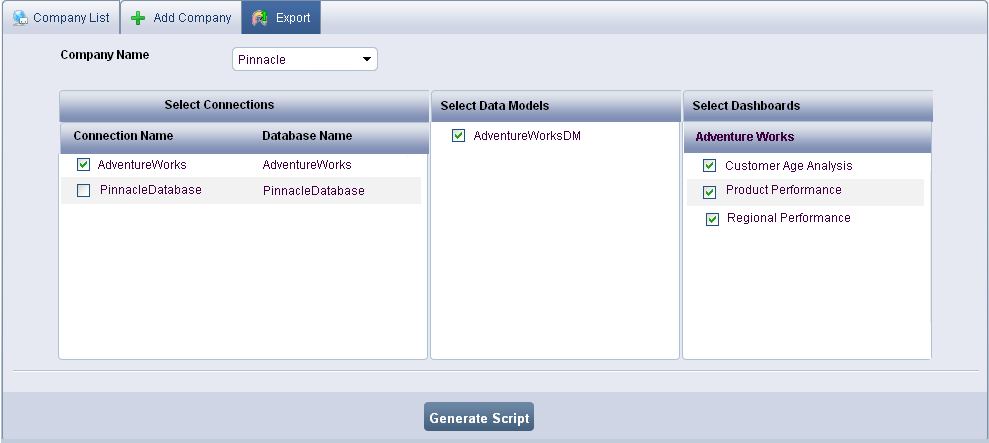Uncheck the AdventureWorksDM data model checkbox
989x443 pixels.
tap(459, 136)
